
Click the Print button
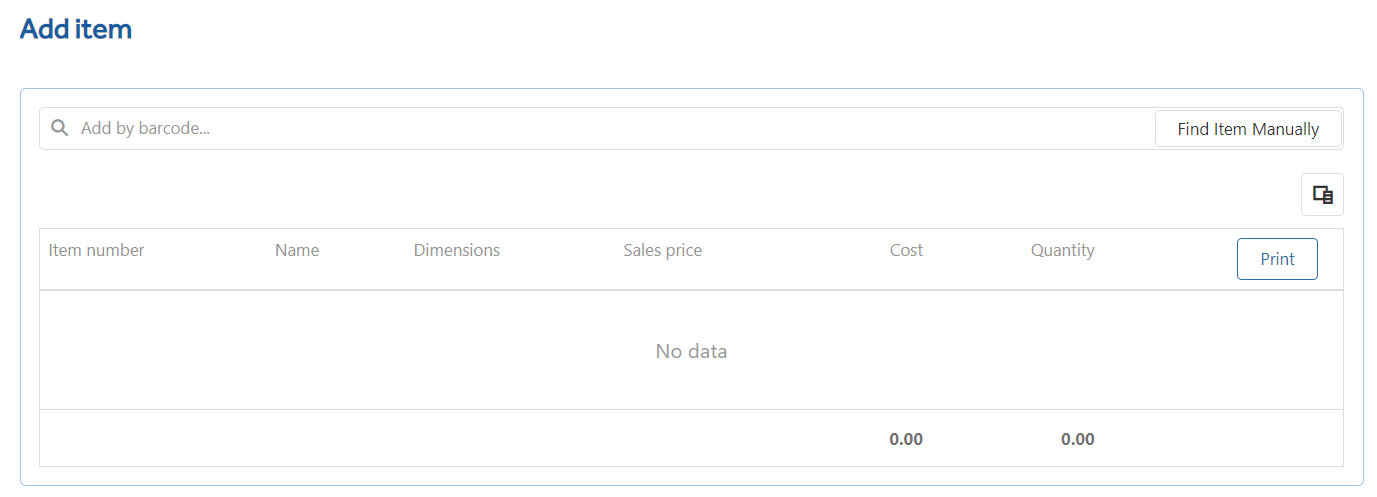pyautogui.click(x=1277, y=259)
